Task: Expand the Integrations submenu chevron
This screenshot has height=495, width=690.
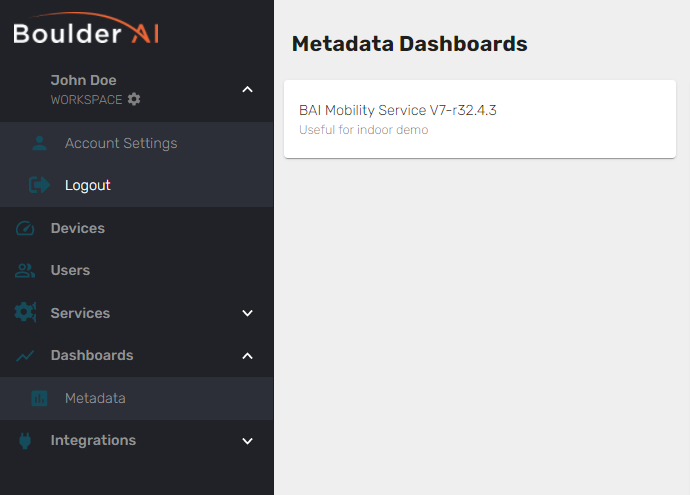Action: [x=247, y=441]
